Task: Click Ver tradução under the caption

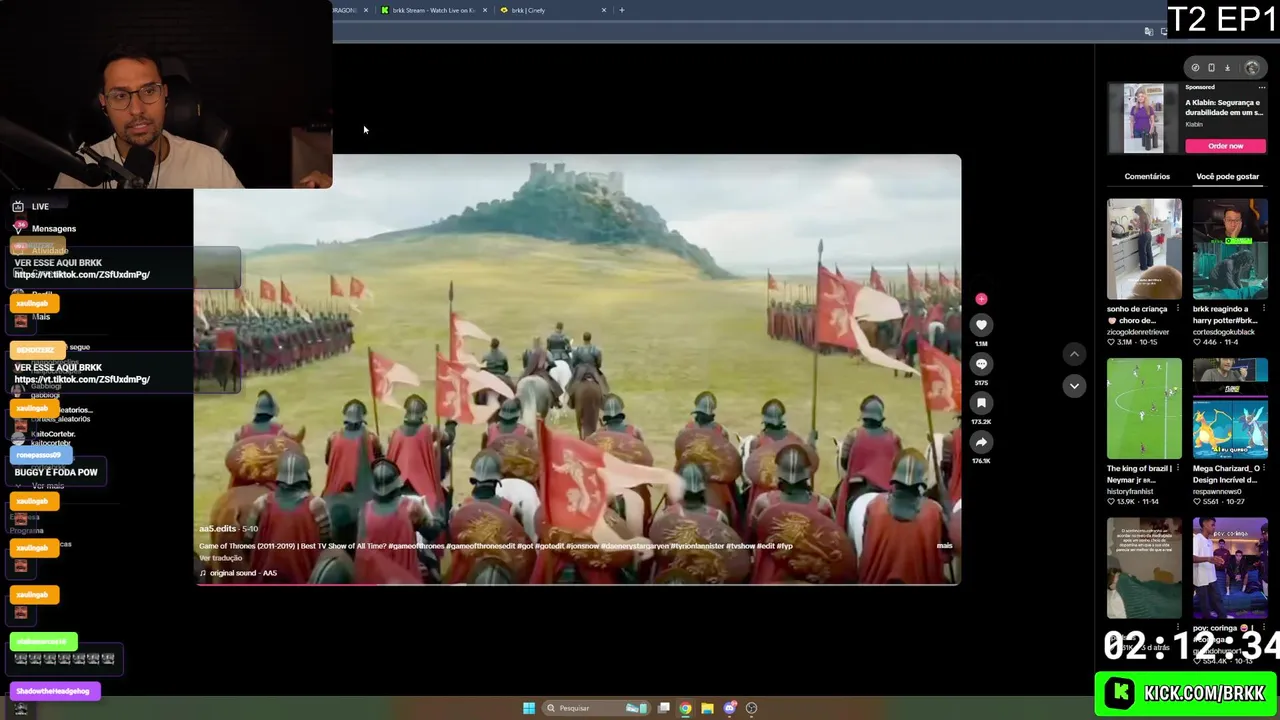Action: tap(220, 558)
